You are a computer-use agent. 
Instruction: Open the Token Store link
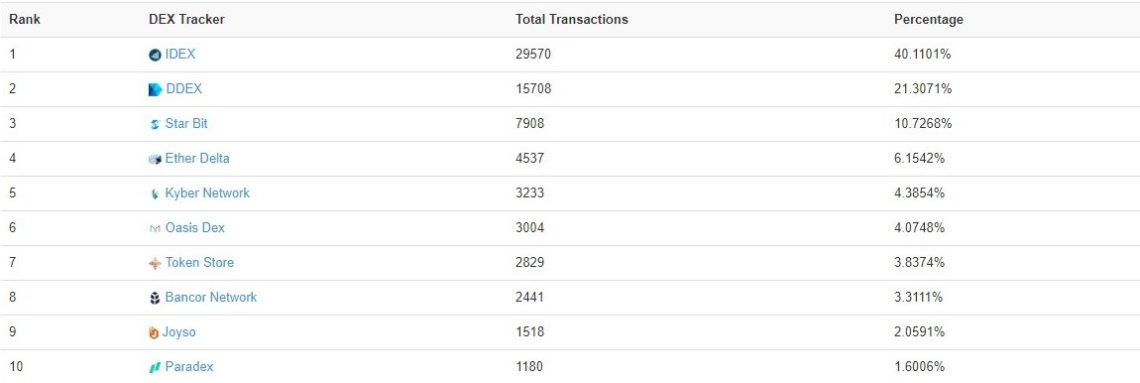[199, 262]
